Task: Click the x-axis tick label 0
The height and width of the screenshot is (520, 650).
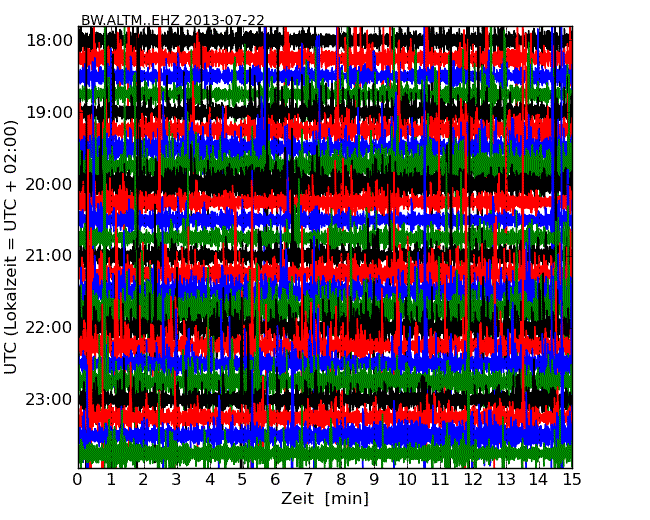Action: pyautogui.click(x=78, y=480)
